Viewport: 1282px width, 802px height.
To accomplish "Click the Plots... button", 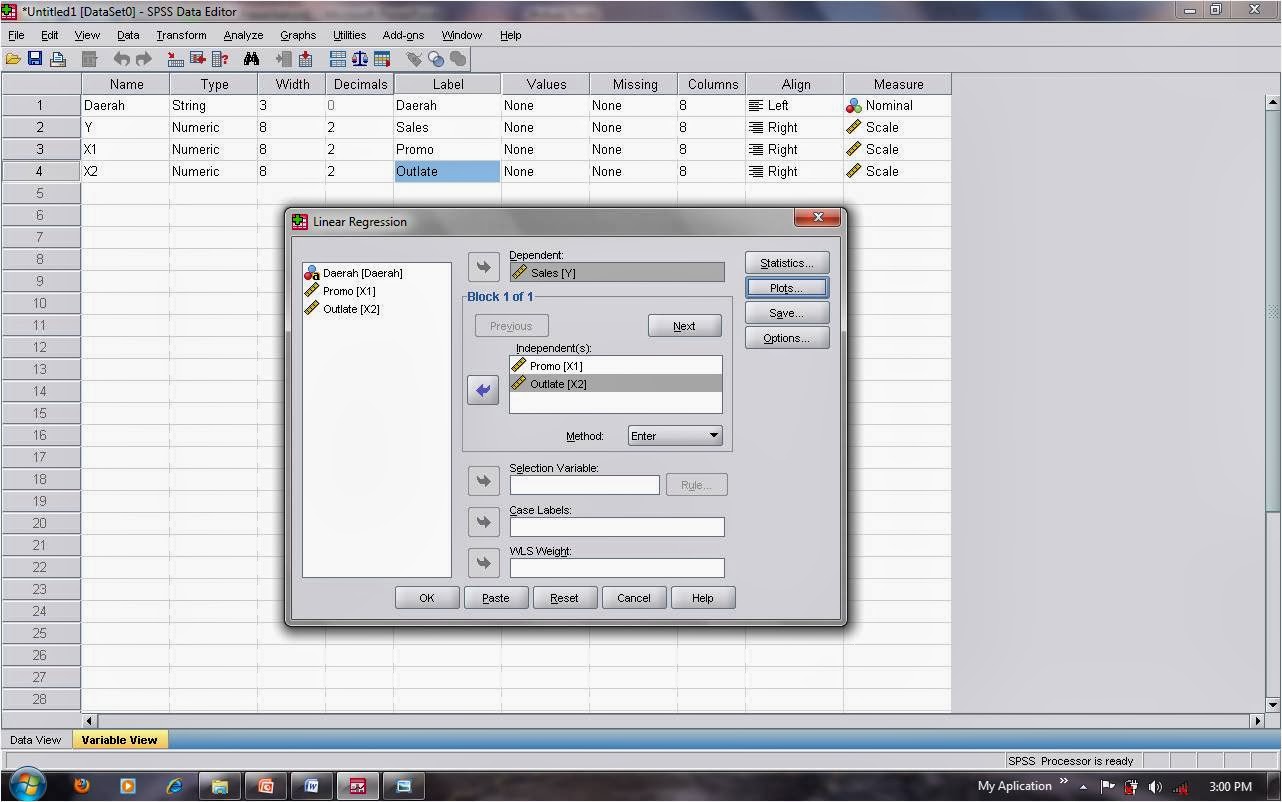I will point(787,288).
